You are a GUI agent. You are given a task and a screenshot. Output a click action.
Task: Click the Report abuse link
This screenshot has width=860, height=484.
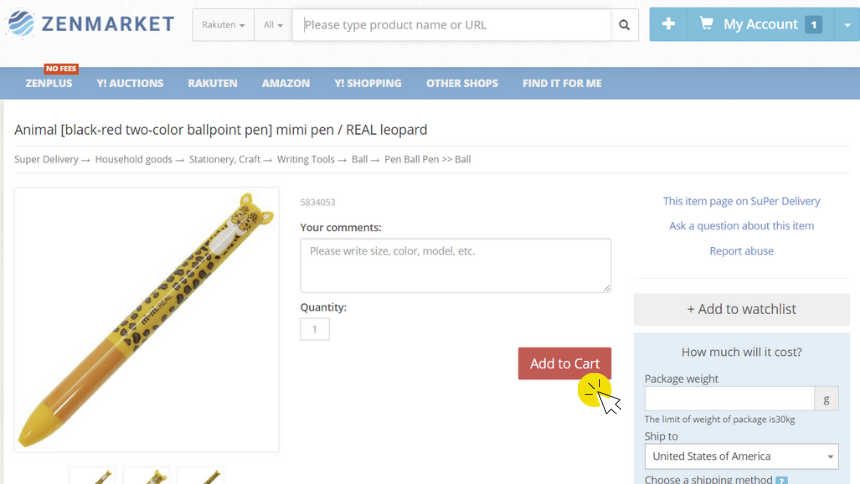[742, 251]
